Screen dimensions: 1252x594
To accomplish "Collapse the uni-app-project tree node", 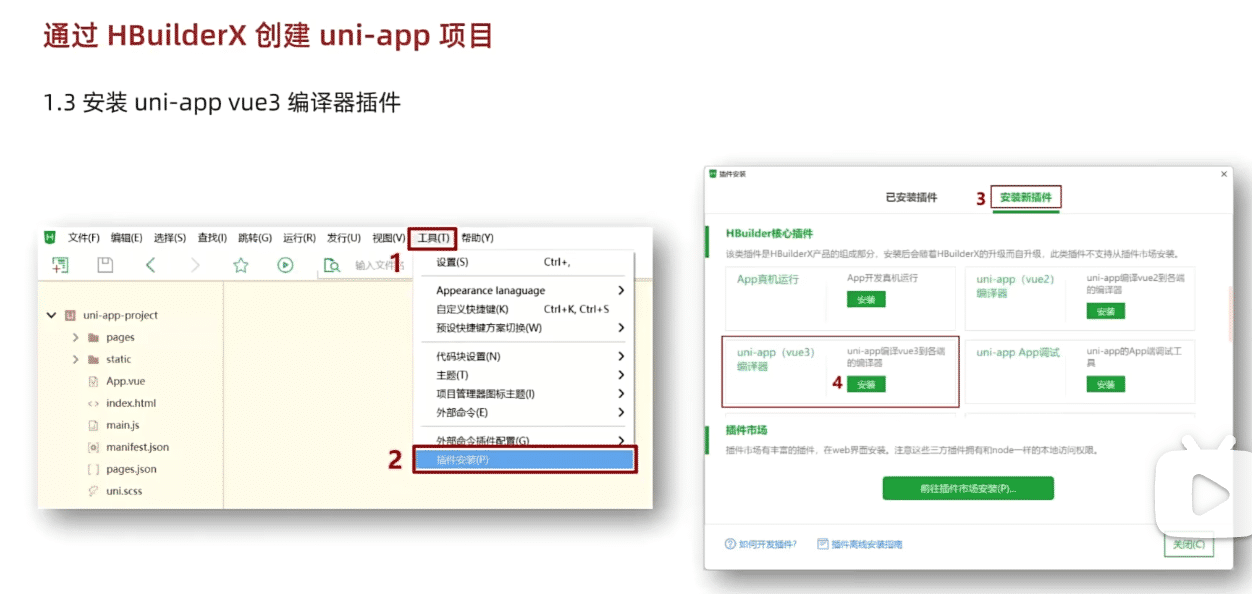I will (x=51, y=315).
